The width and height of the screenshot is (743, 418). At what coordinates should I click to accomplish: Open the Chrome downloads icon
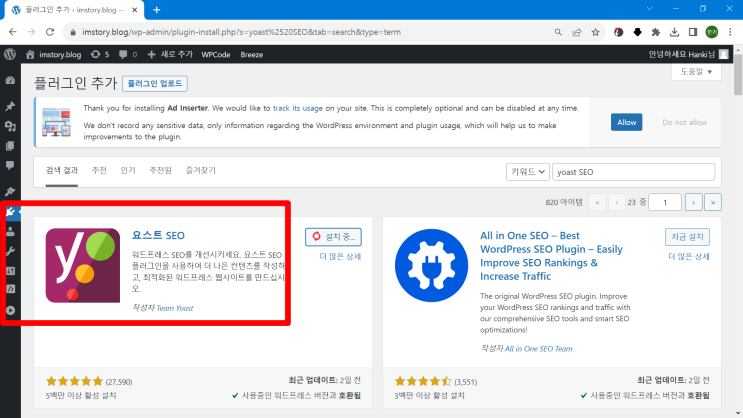[674, 32]
